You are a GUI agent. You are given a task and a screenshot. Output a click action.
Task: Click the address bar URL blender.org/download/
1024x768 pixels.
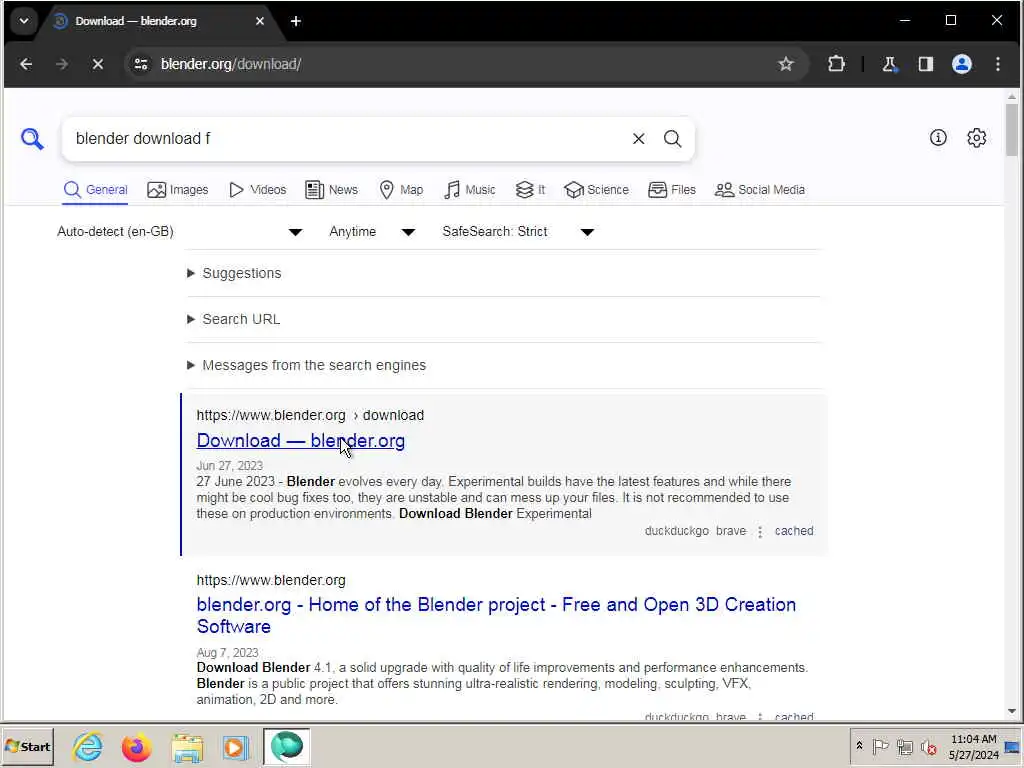coord(231,64)
